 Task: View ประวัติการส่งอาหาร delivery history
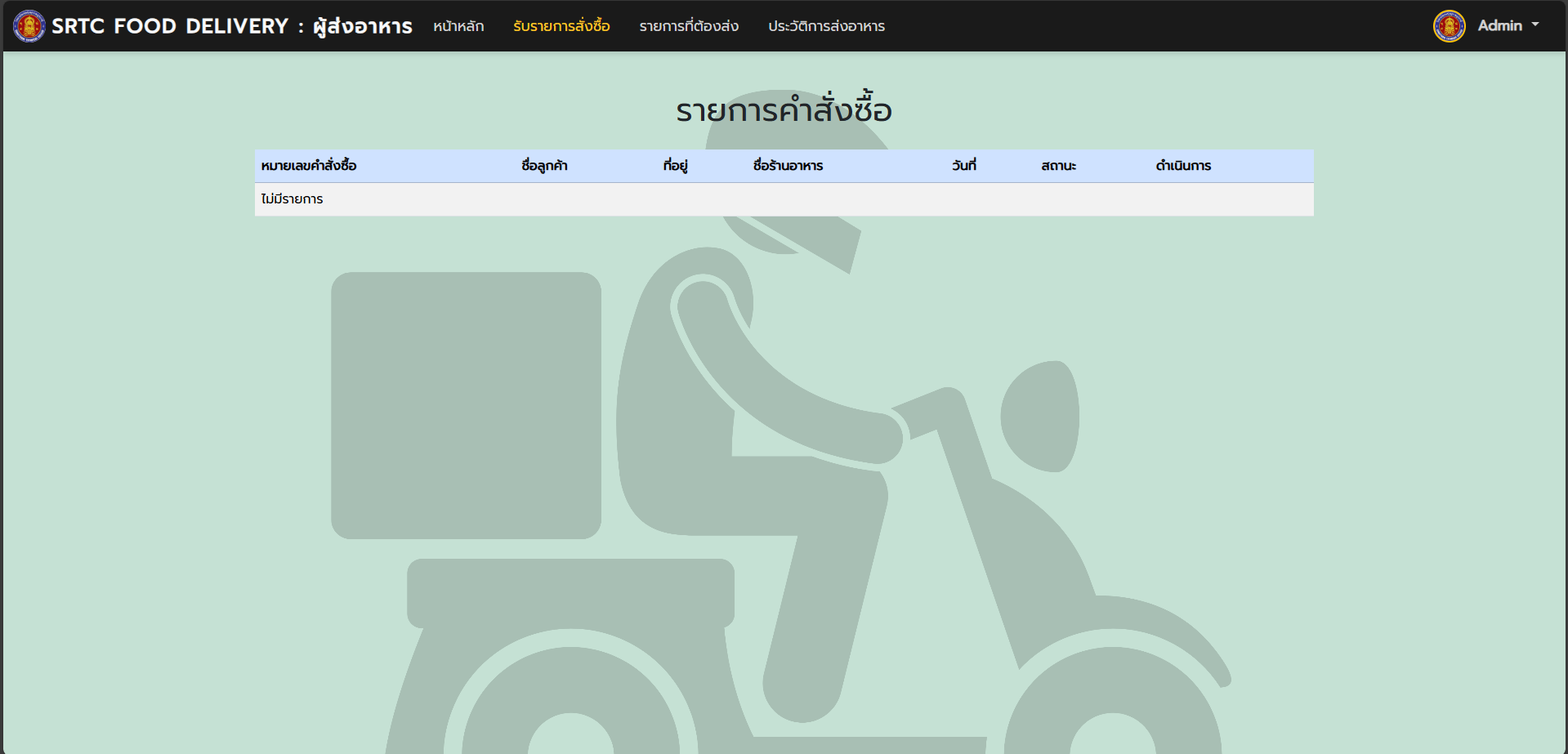click(x=826, y=26)
